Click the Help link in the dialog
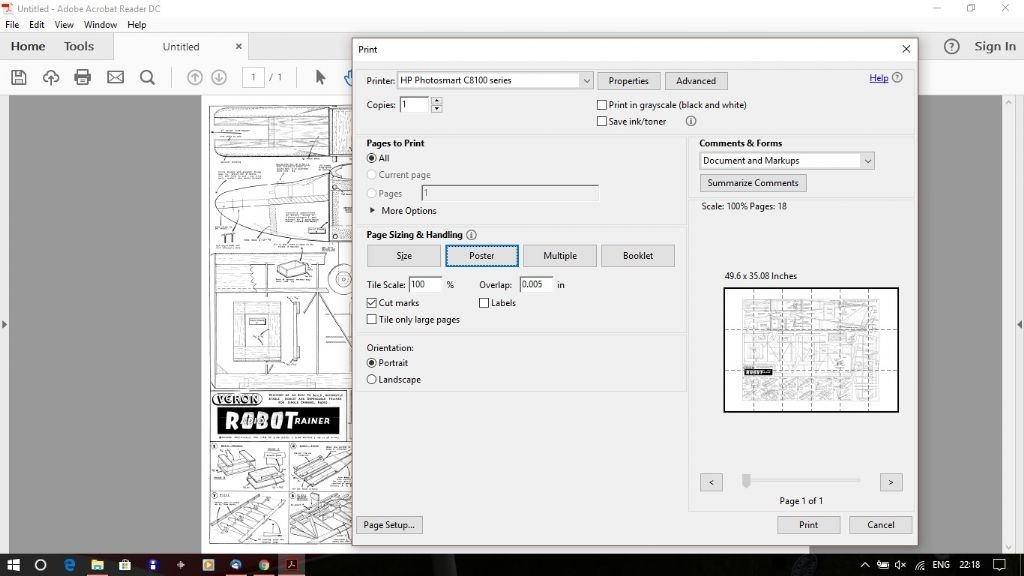 pyautogui.click(x=878, y=77)
